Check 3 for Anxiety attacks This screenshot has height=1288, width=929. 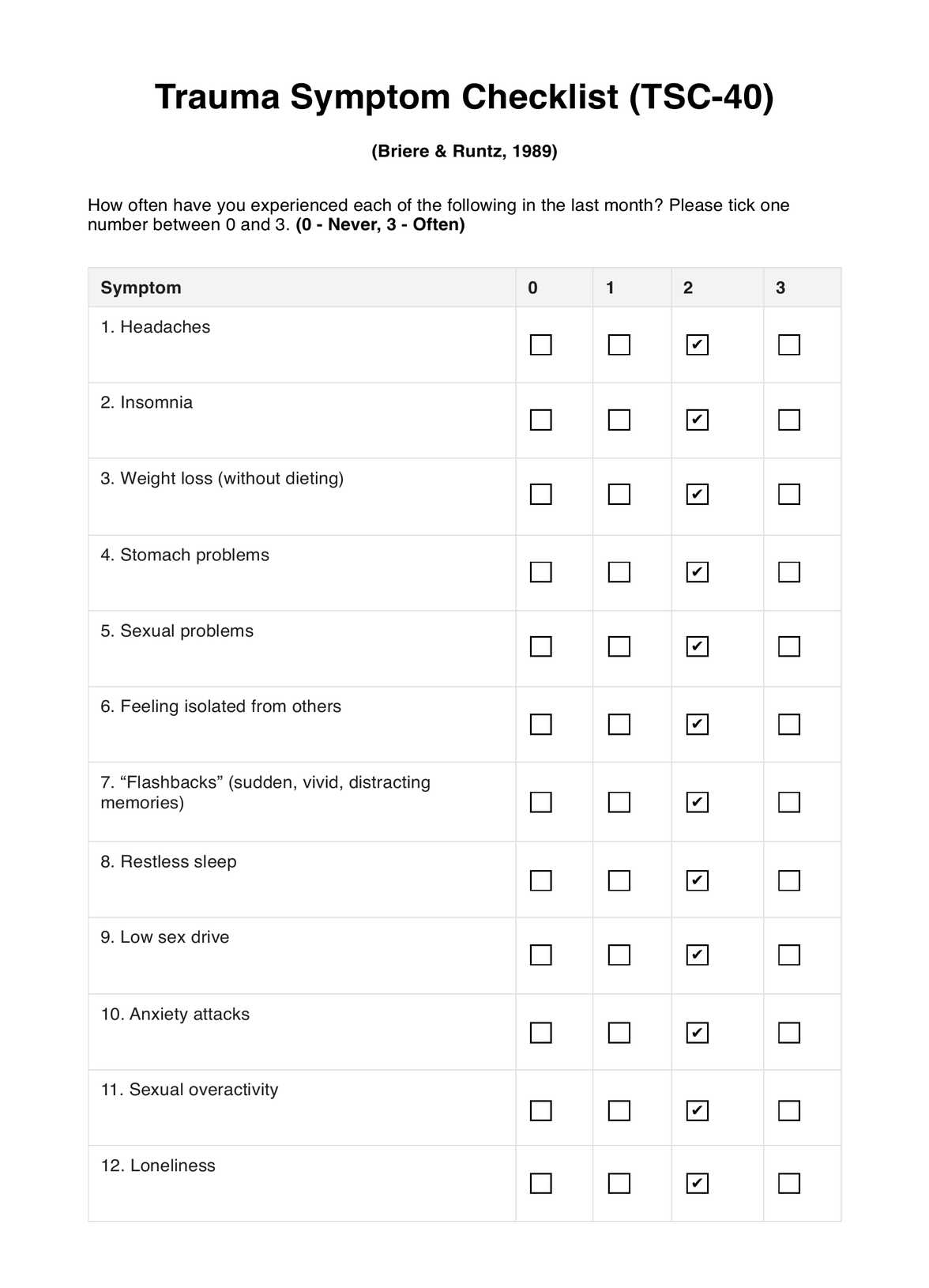788,1033
